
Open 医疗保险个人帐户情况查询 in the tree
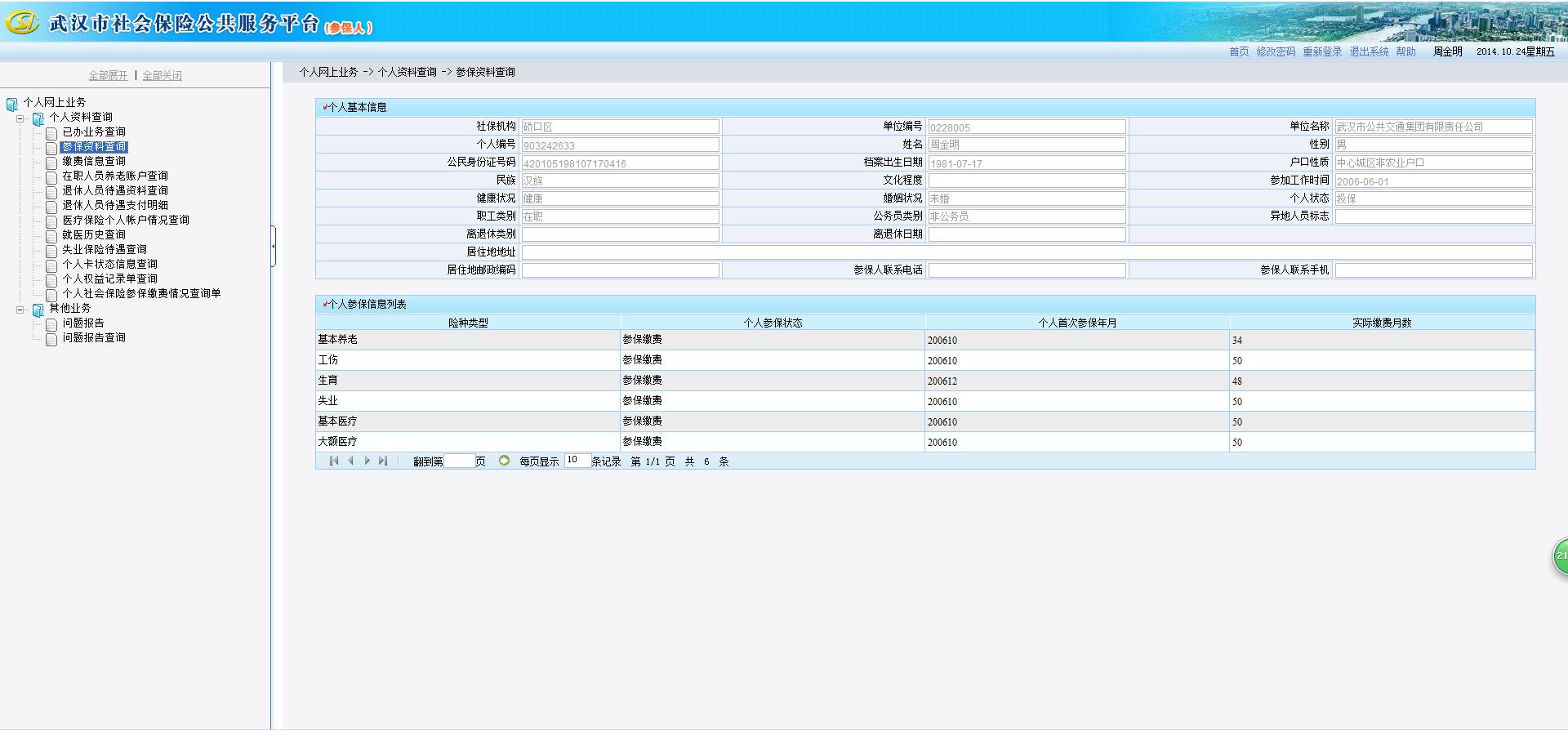(126, 221)
